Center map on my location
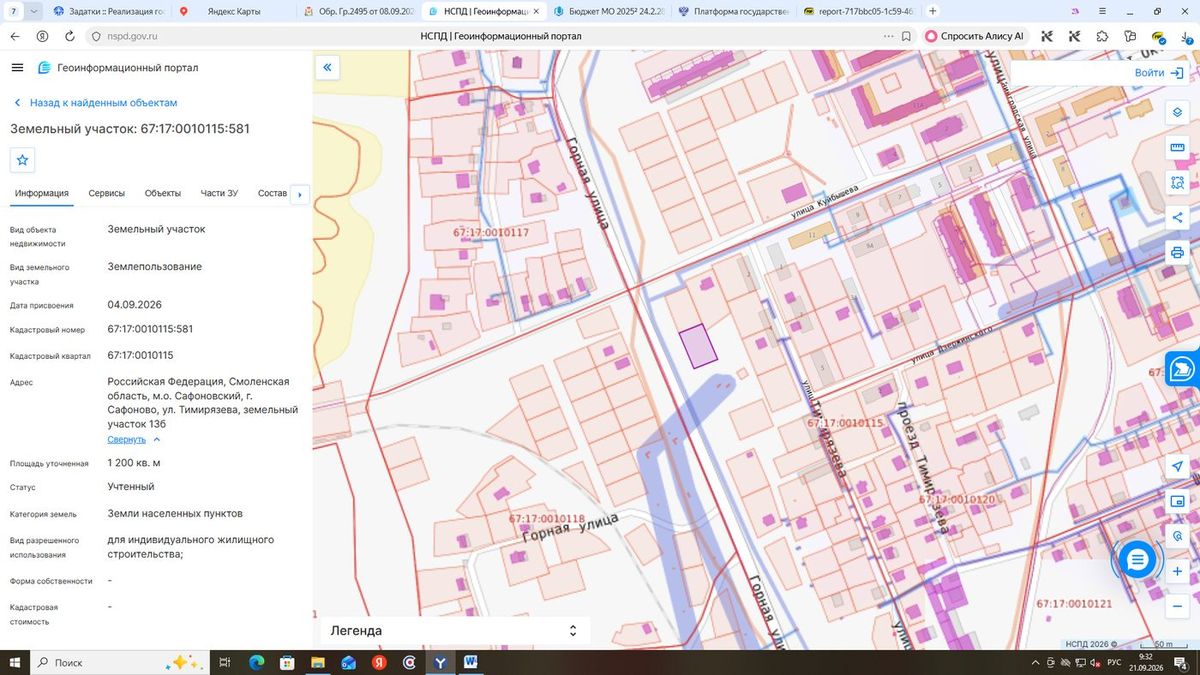This screenshot has height=675, width=1200. [1177, 467]
